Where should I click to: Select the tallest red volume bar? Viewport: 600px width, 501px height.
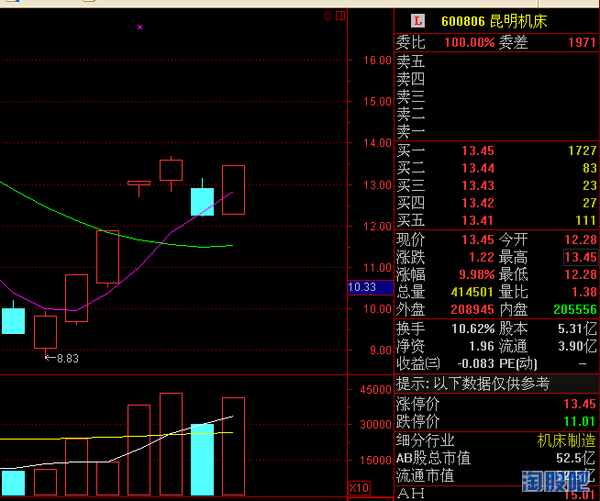tap(171, 444)
